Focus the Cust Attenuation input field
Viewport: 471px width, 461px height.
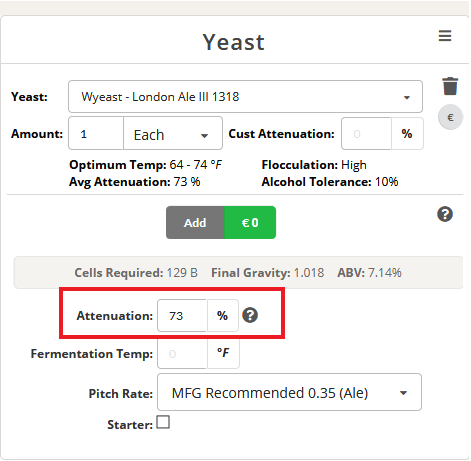(x=366, y=134)
